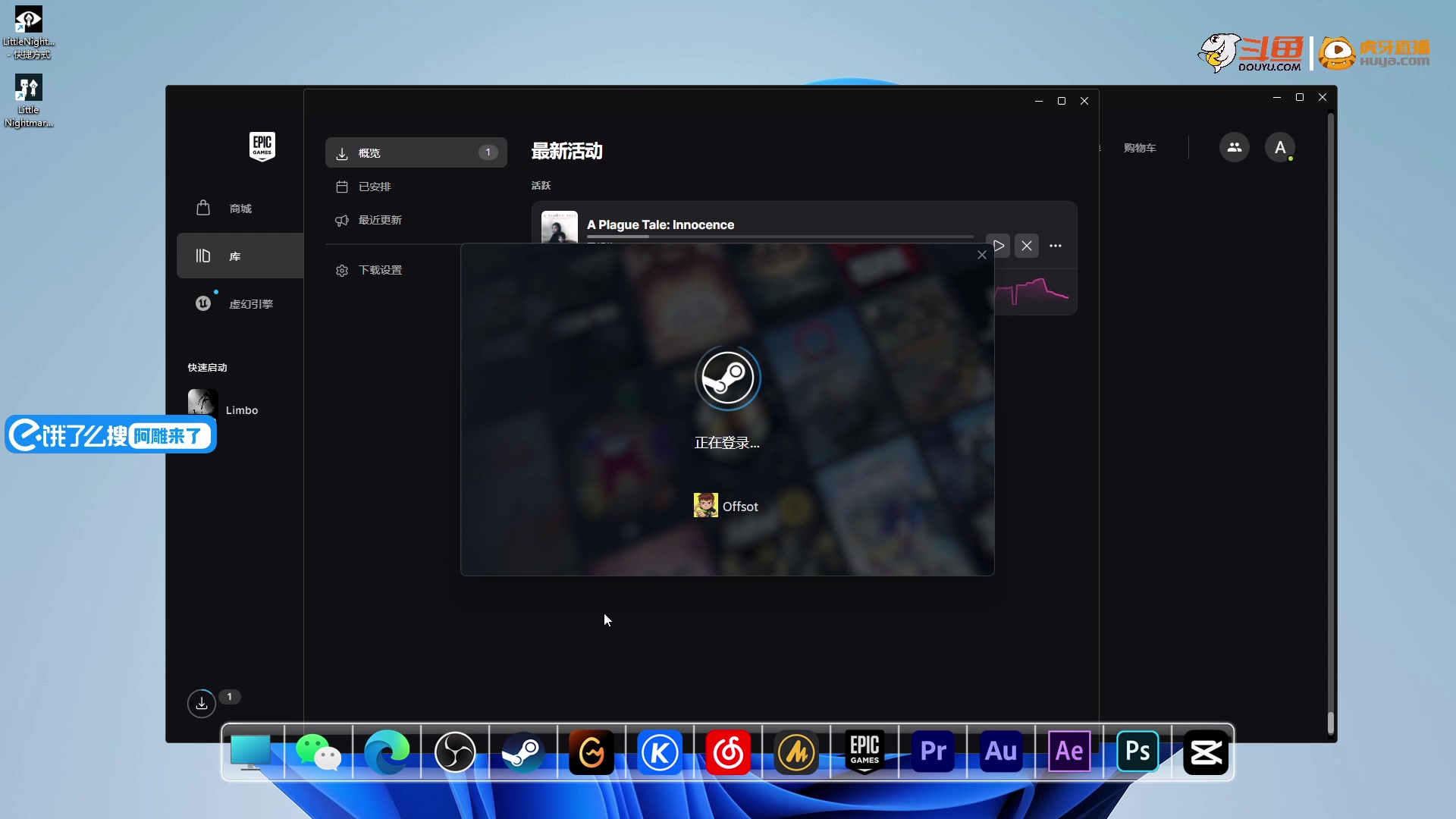Click A Plague Tale: Innocence cover thumbnail
Screen dimensions: 1456x819
click(560, 227)
